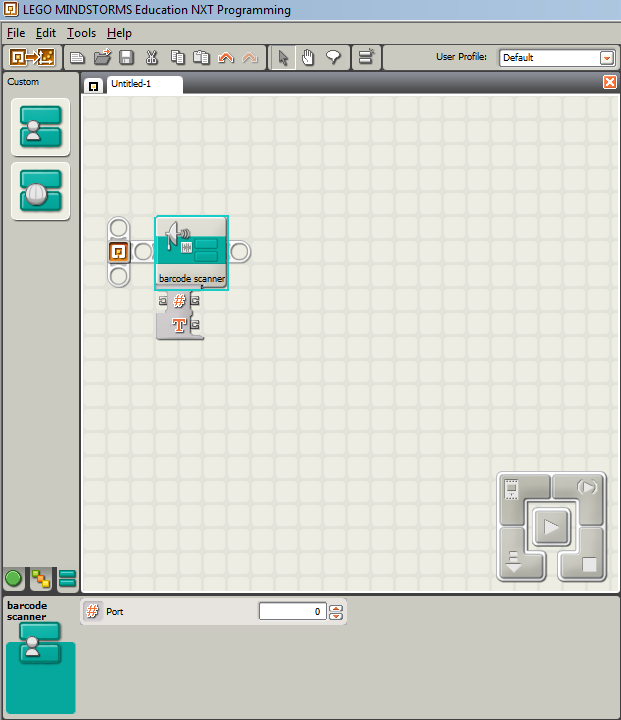This screenshot has height=720, width=621.
Task: Click the program start icon beside Untitled-1
Action: click(x=93, y=86)
